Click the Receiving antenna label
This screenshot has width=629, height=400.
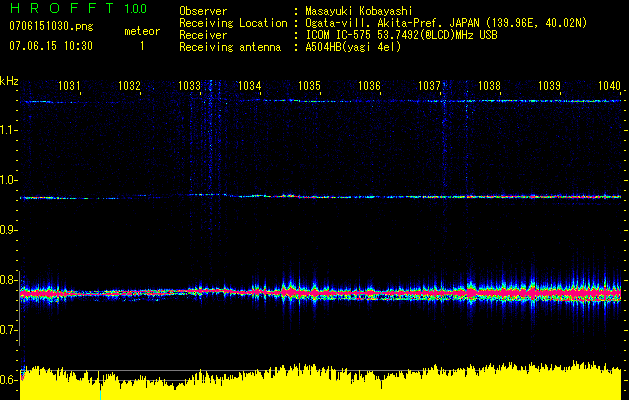pyautogui.click(x=230, y=47)
